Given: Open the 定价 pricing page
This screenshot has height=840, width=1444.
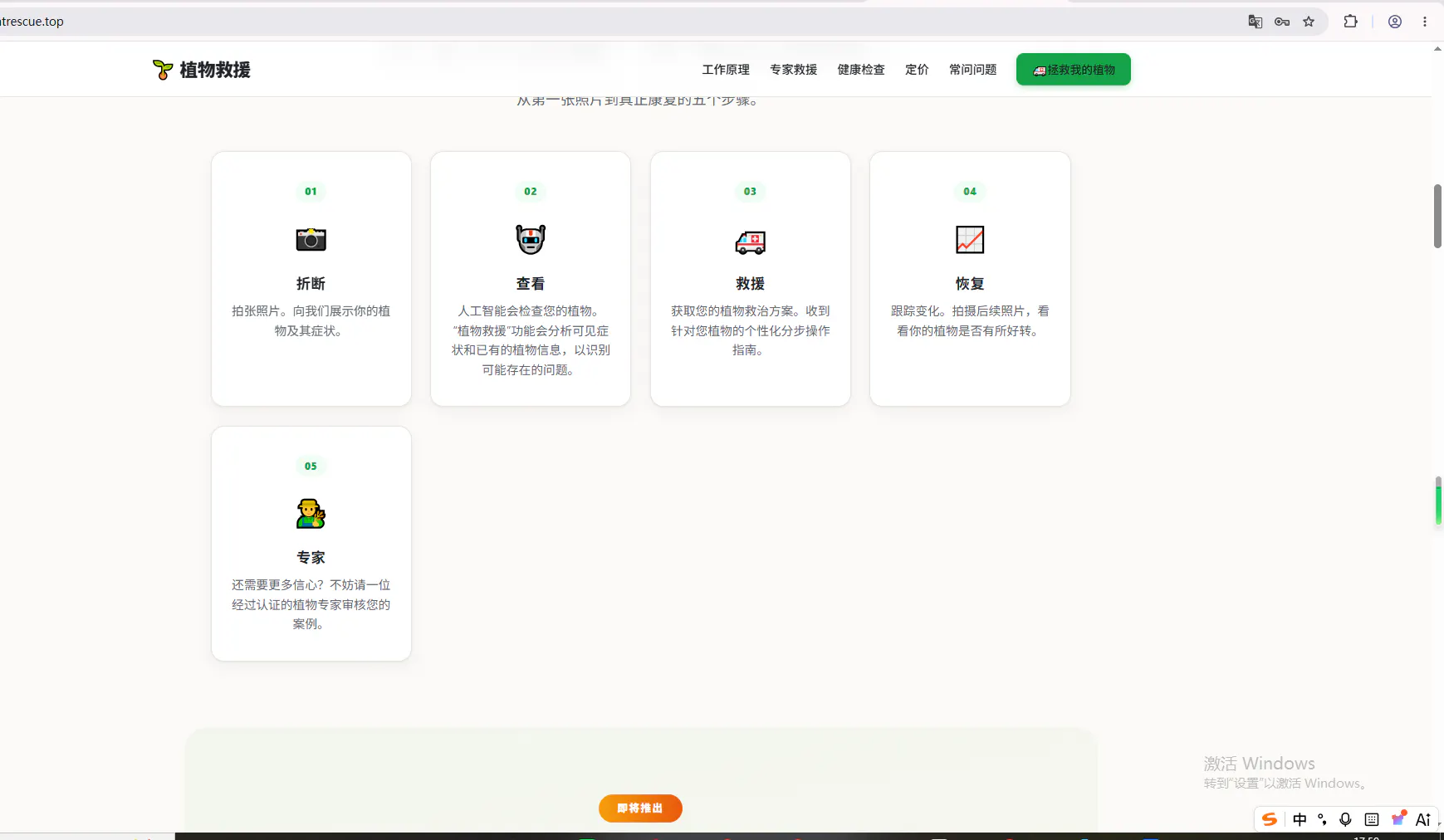Looking at the screenshot, I should coord(917,70).
